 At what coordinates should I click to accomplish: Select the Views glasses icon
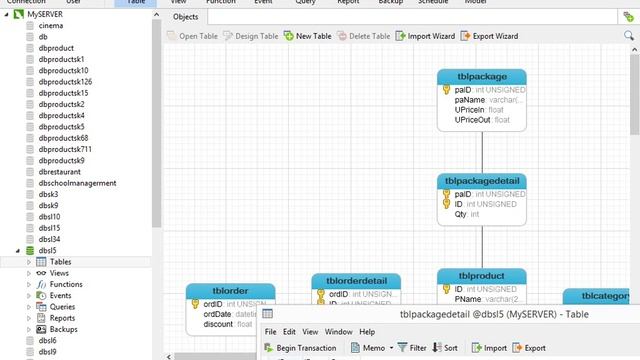[41, 273]
